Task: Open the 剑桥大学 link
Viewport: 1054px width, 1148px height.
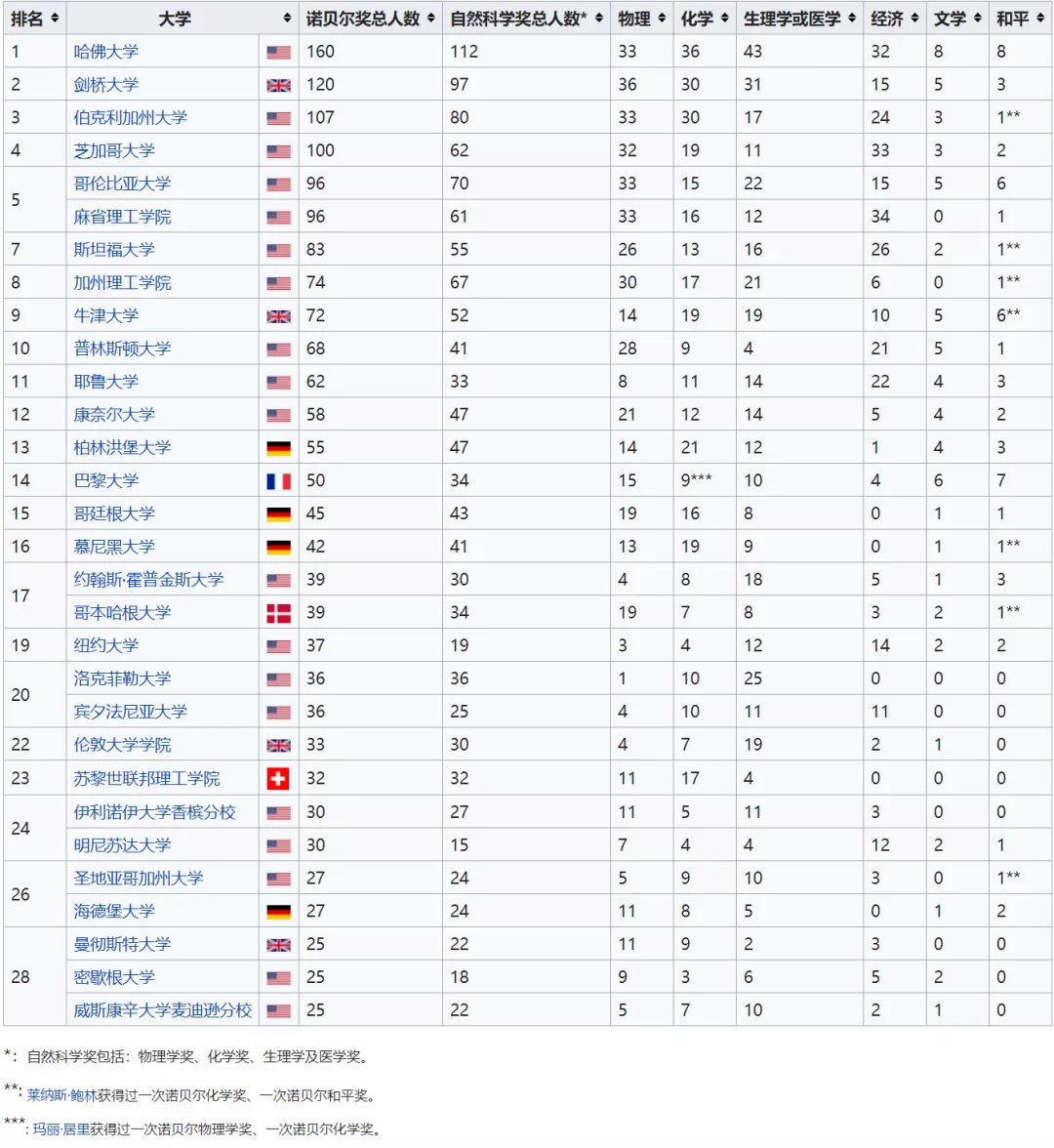Action: 106,85
